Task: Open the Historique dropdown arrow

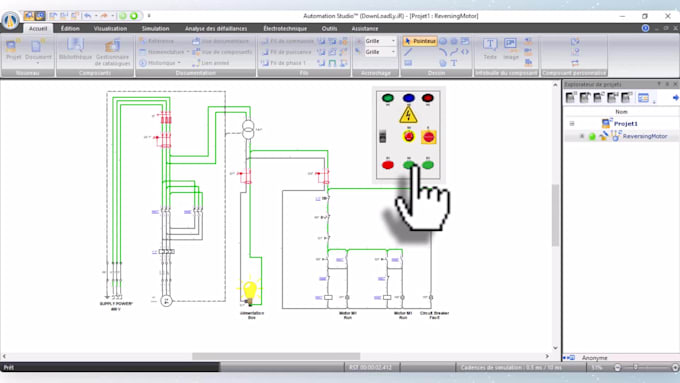Action: click(179, 63)
